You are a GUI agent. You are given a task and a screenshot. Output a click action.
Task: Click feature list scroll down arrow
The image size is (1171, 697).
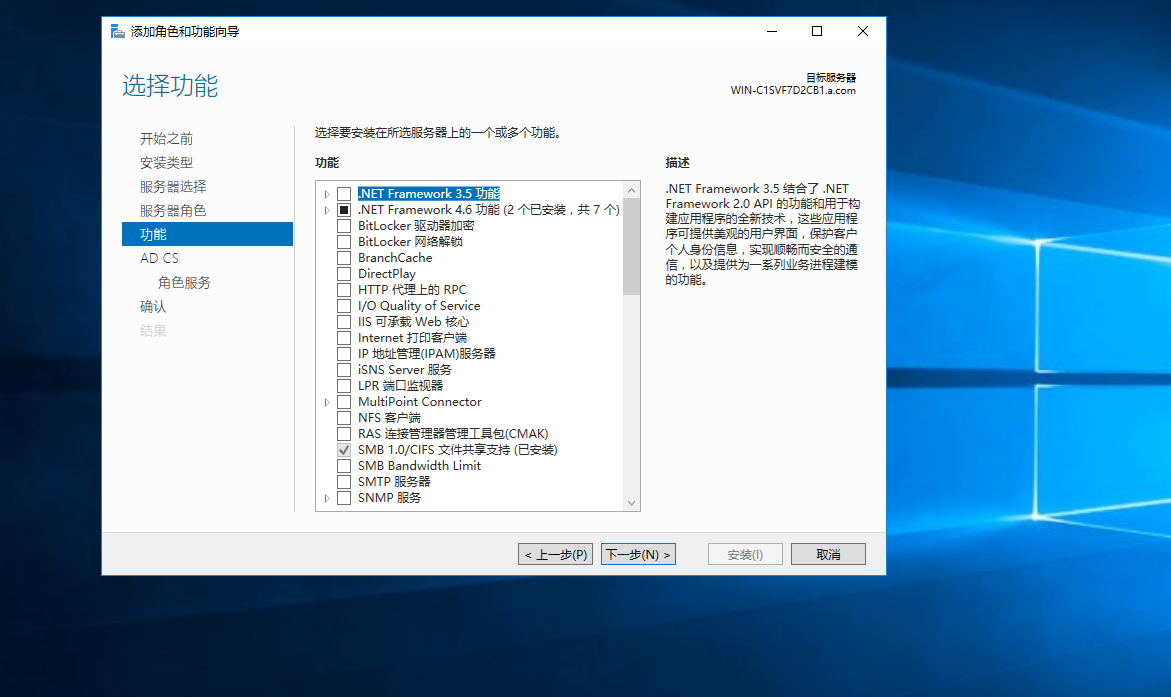tap(632, 503)
